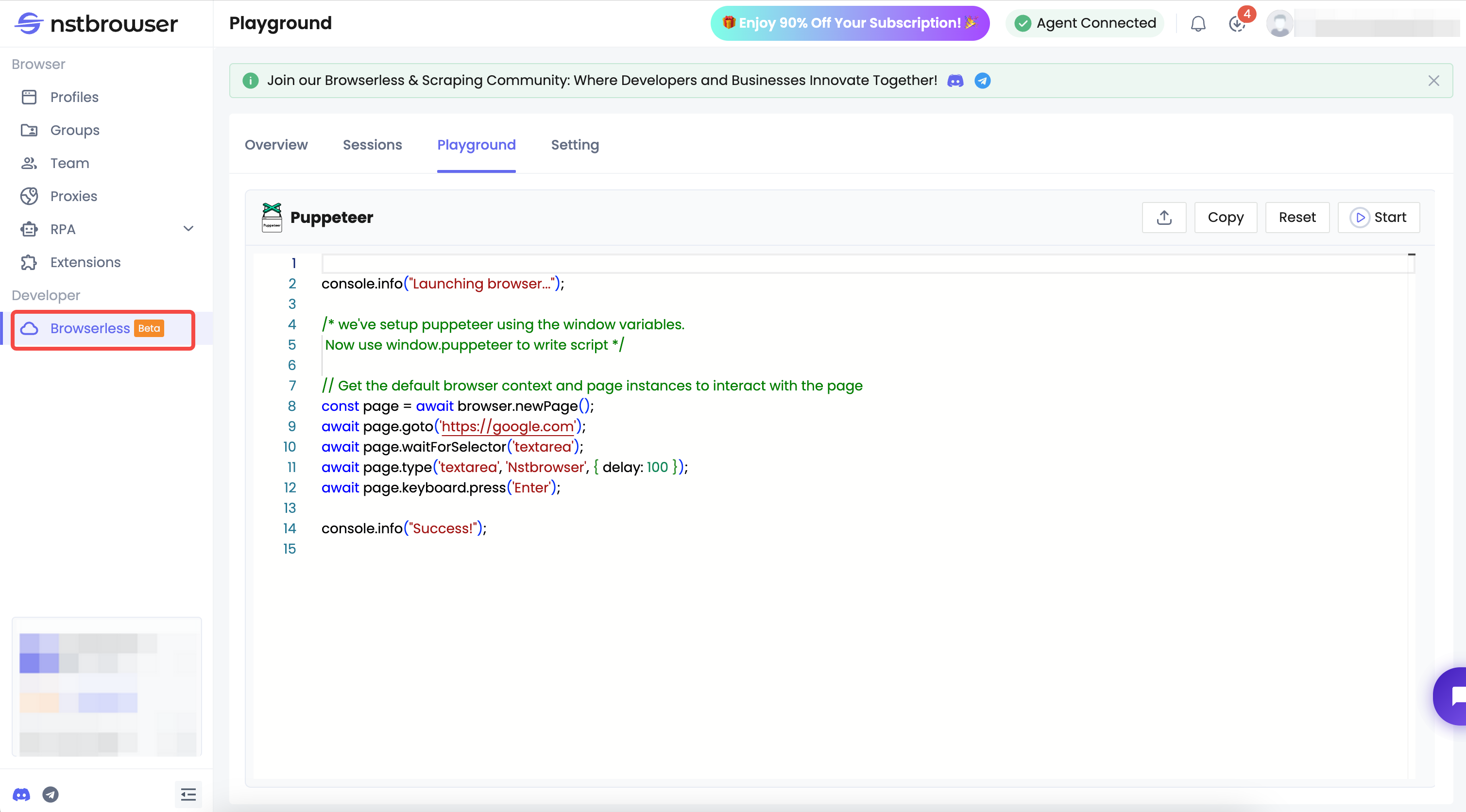
Task: Switch to the Setting tab
Action: (x=575, y=145)
